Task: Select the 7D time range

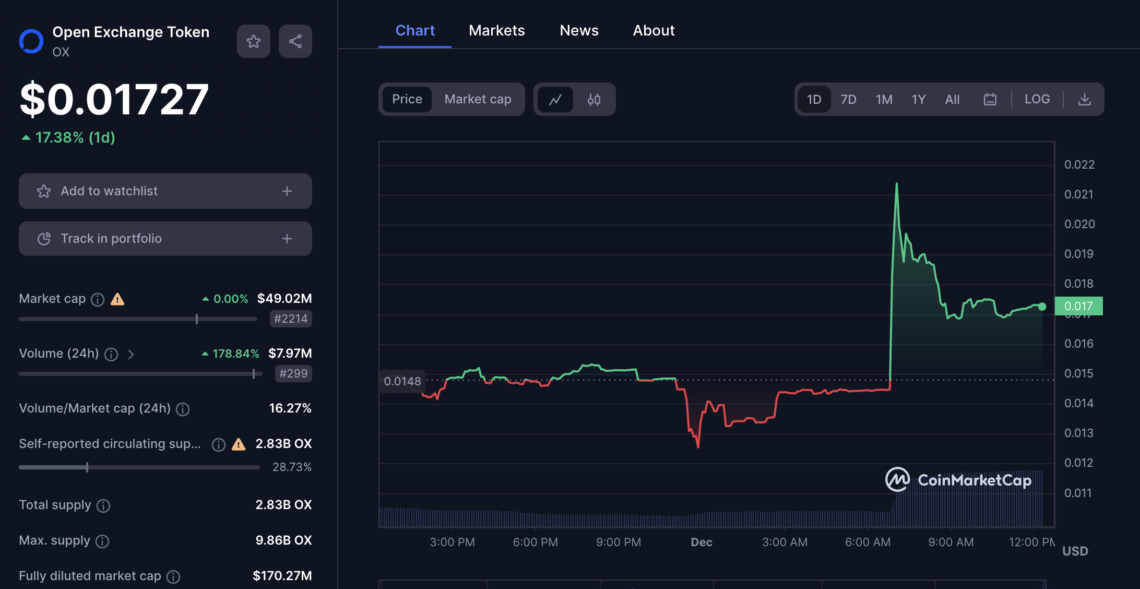Action: (x=848, y=99)
